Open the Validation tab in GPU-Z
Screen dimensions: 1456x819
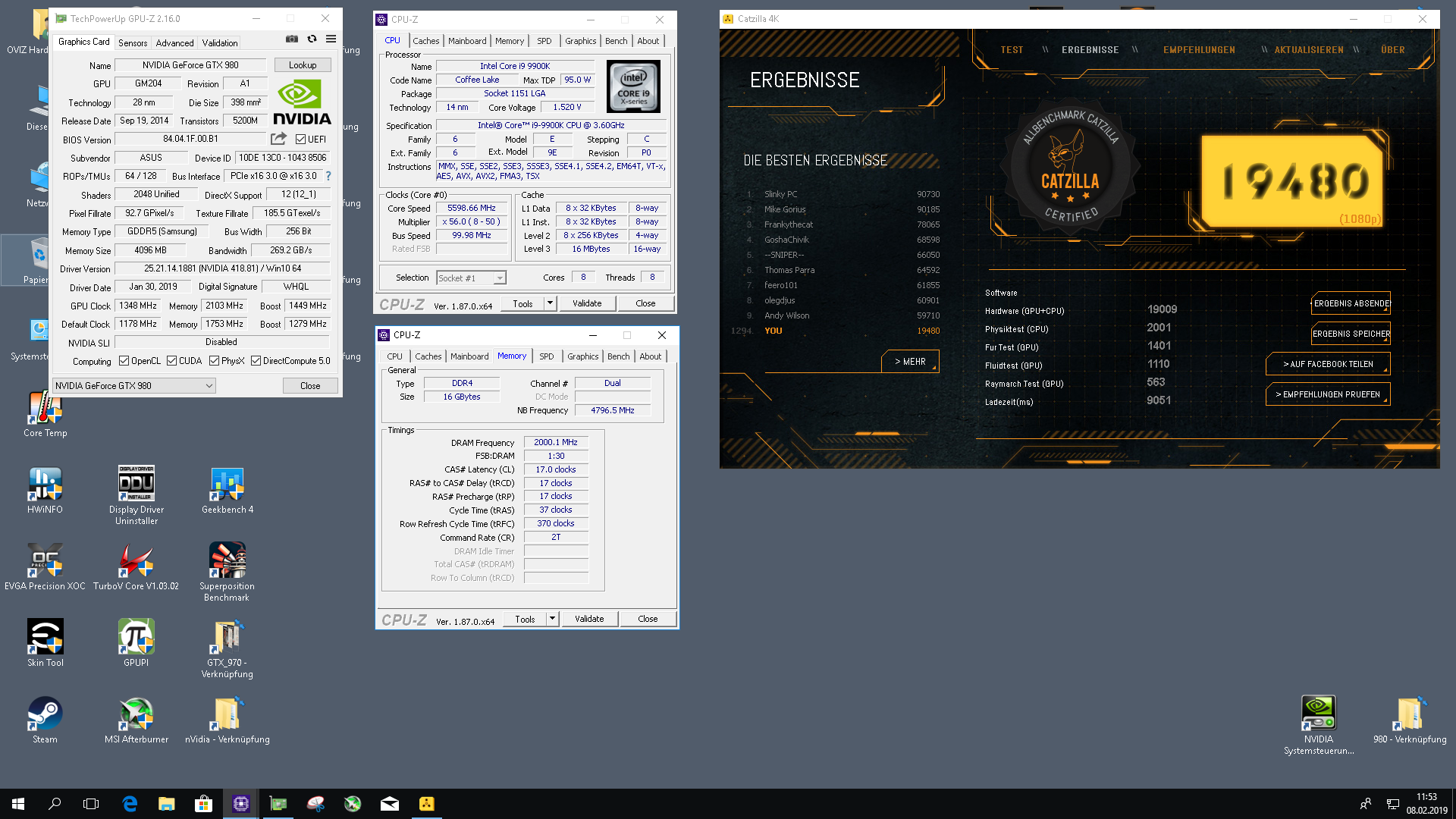click(220, 42)
